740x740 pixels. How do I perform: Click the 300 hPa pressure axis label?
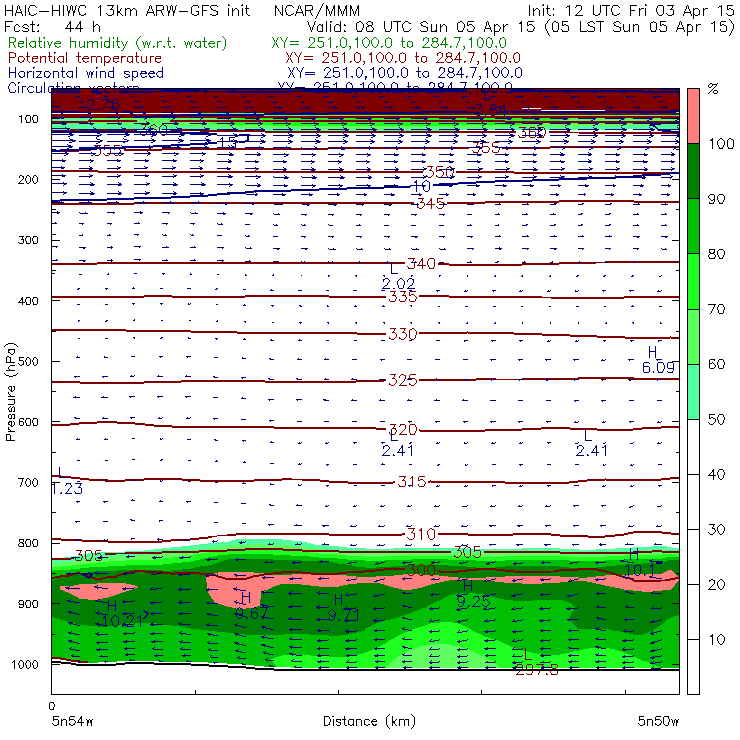tap(28, 240)
